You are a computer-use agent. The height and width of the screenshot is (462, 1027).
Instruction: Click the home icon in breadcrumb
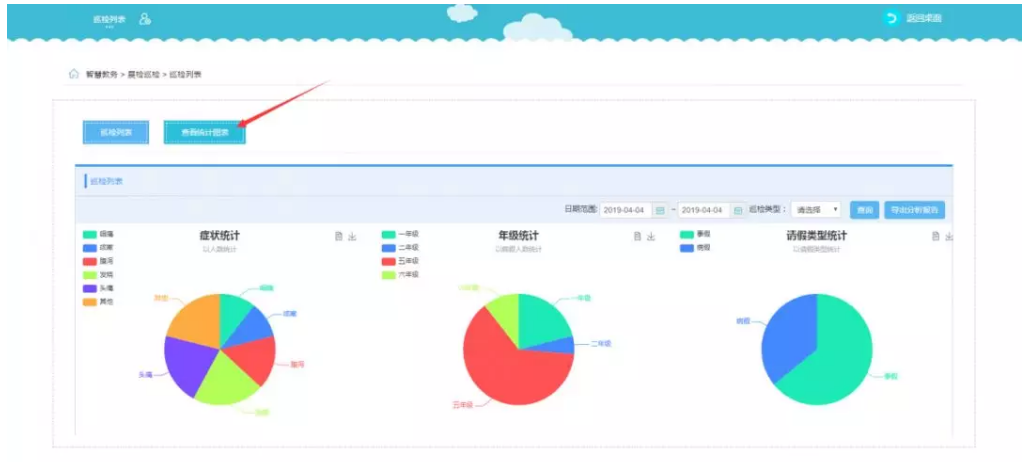73,74
